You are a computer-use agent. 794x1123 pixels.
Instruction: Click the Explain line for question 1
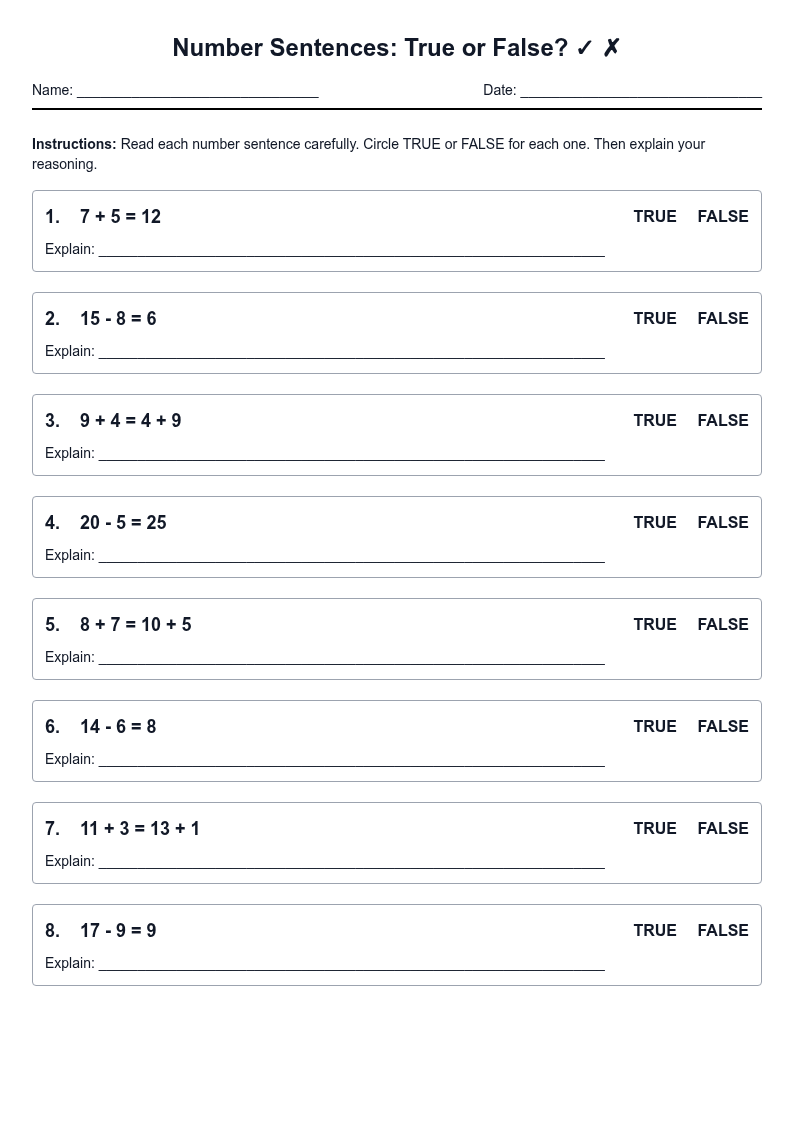[x=352, y=249]
